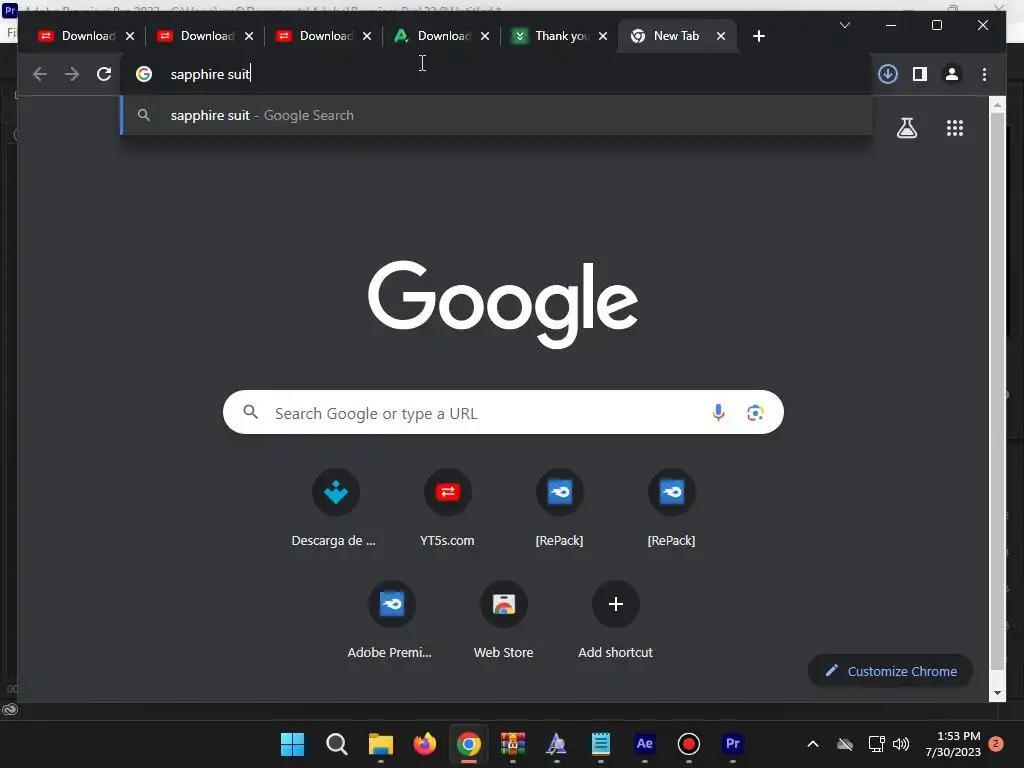This screenshot has height=768, width=1024.
Task: Open the network display tray icon
Action: [876, 744]
